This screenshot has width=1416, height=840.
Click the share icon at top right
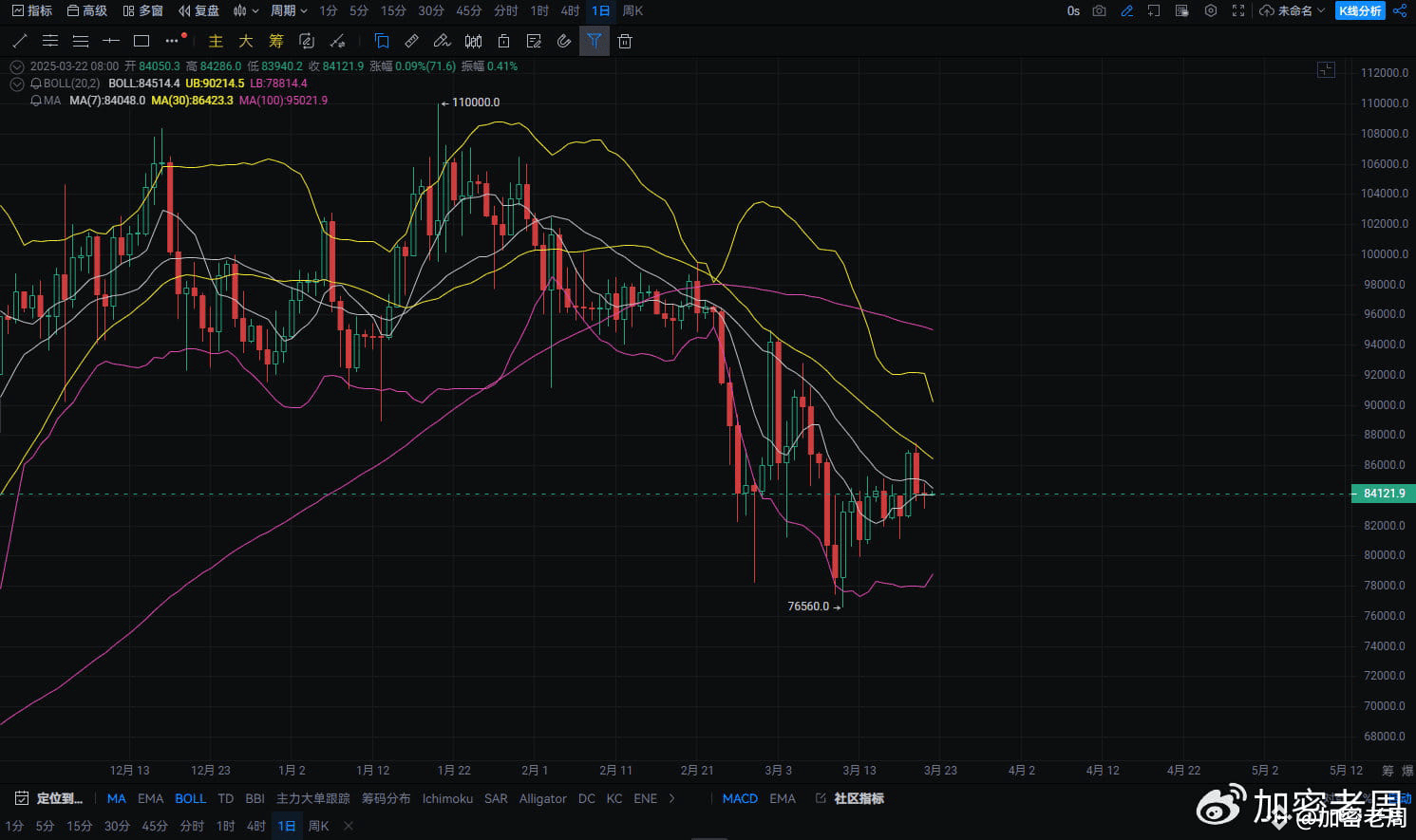[1400, 10]
